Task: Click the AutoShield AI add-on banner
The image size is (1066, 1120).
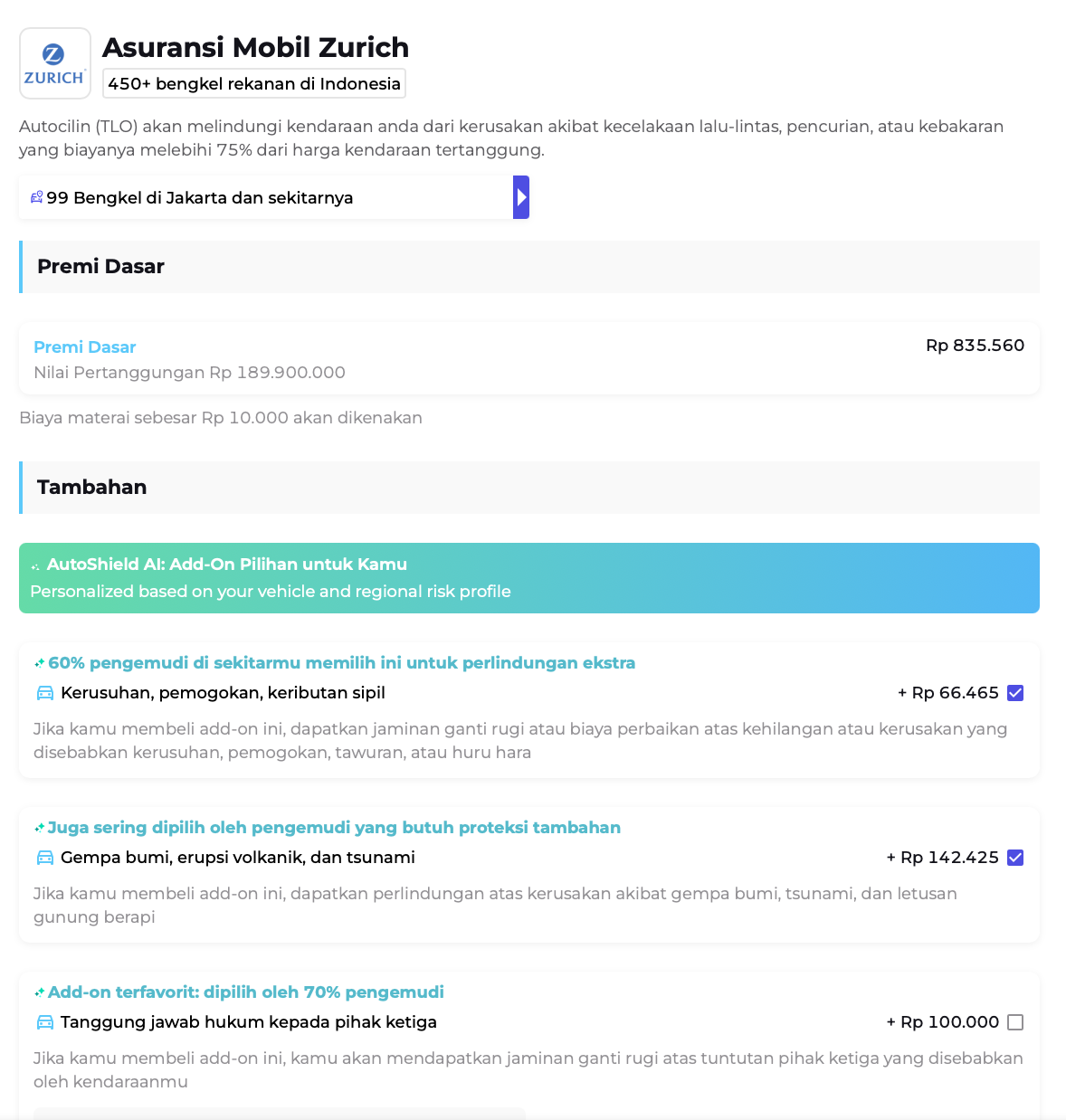Action: pos(529,578)
